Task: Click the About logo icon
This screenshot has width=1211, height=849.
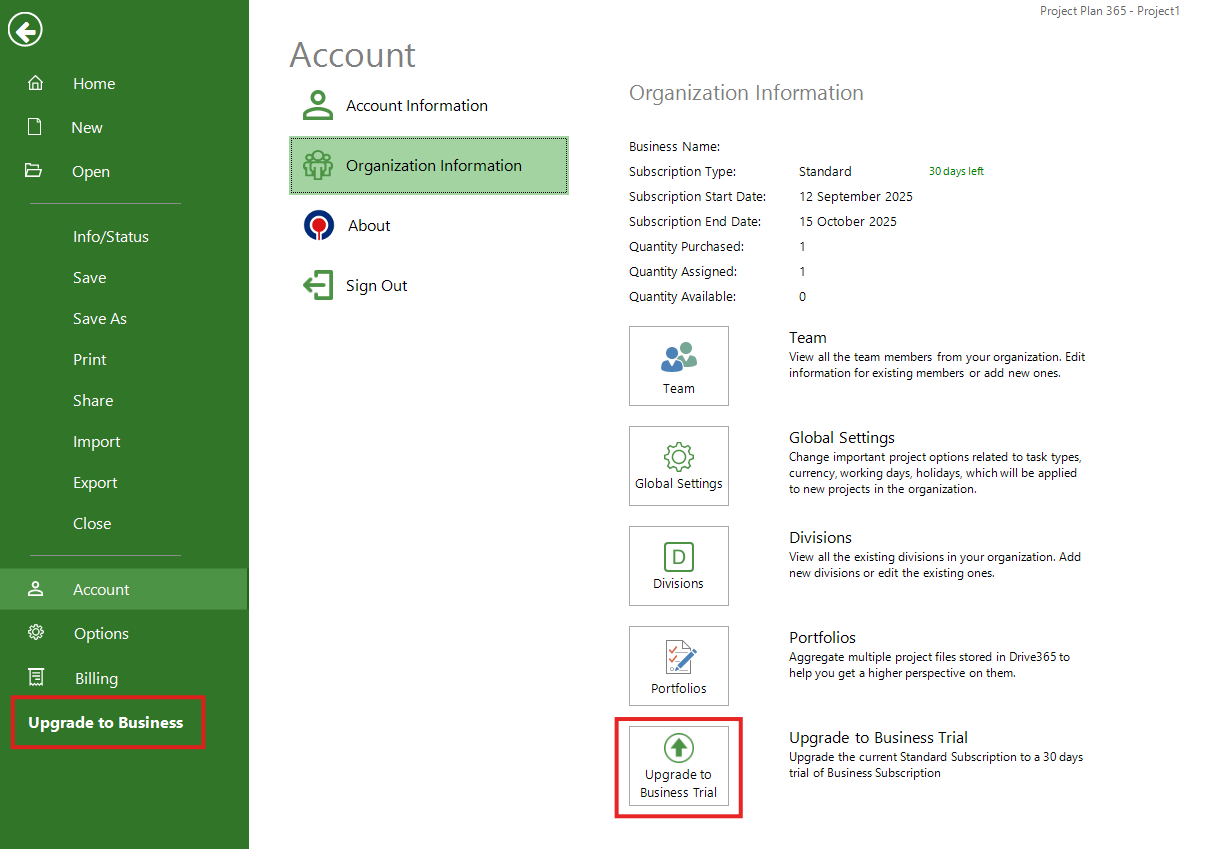Action: pyautogui.click(x=319, y=225)
